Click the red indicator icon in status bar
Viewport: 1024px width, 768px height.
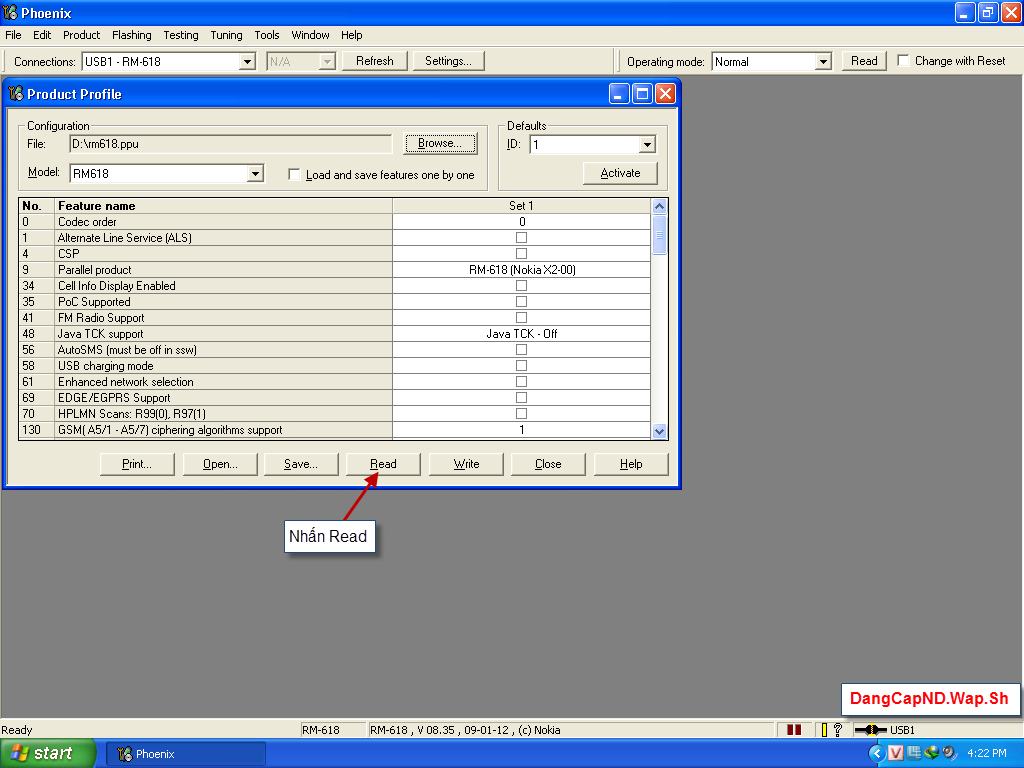click(793, 729)
